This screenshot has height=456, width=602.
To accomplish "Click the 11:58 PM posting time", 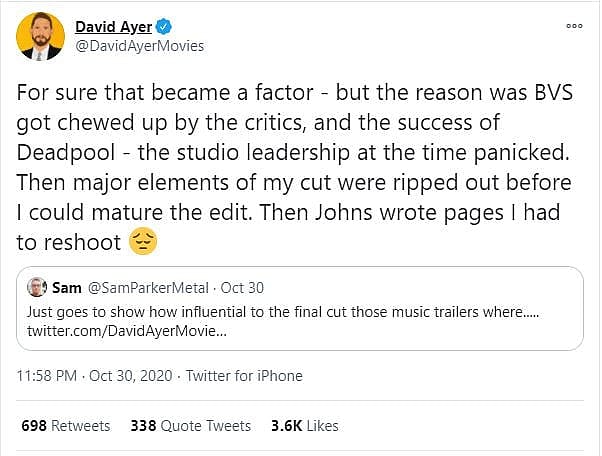I will tap(54, 376).
